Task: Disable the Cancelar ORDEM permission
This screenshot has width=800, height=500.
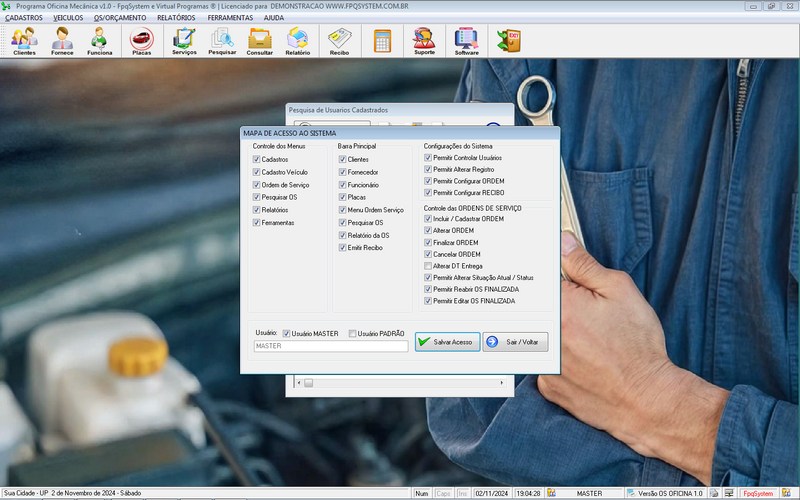Action: point(428,254)
